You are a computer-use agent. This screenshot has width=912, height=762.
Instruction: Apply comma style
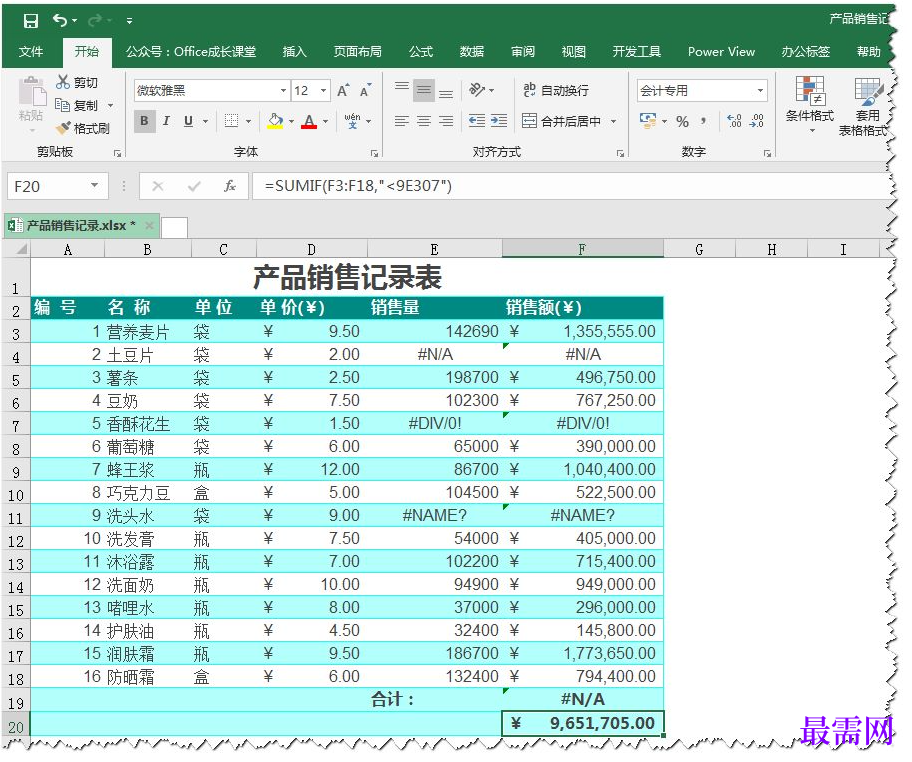[x=704, y=121]
